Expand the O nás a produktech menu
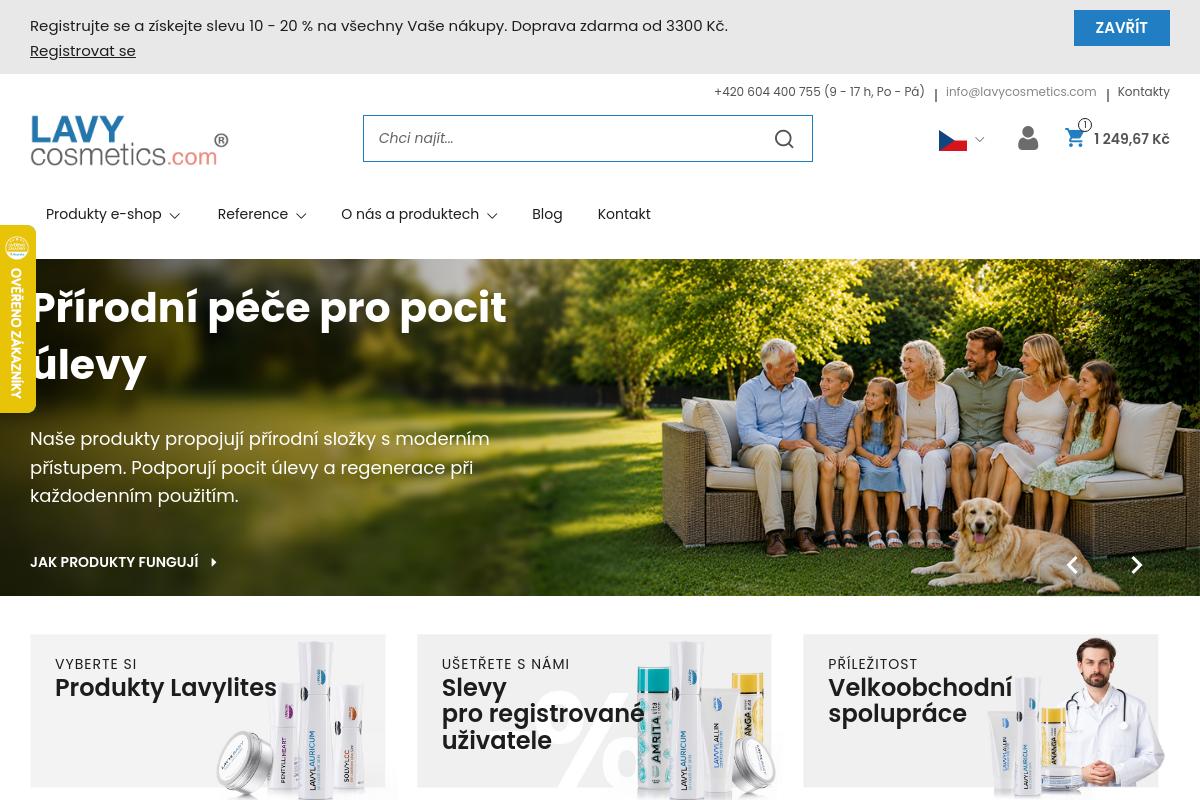This screenshot has width=1200, height=800. 419,214
